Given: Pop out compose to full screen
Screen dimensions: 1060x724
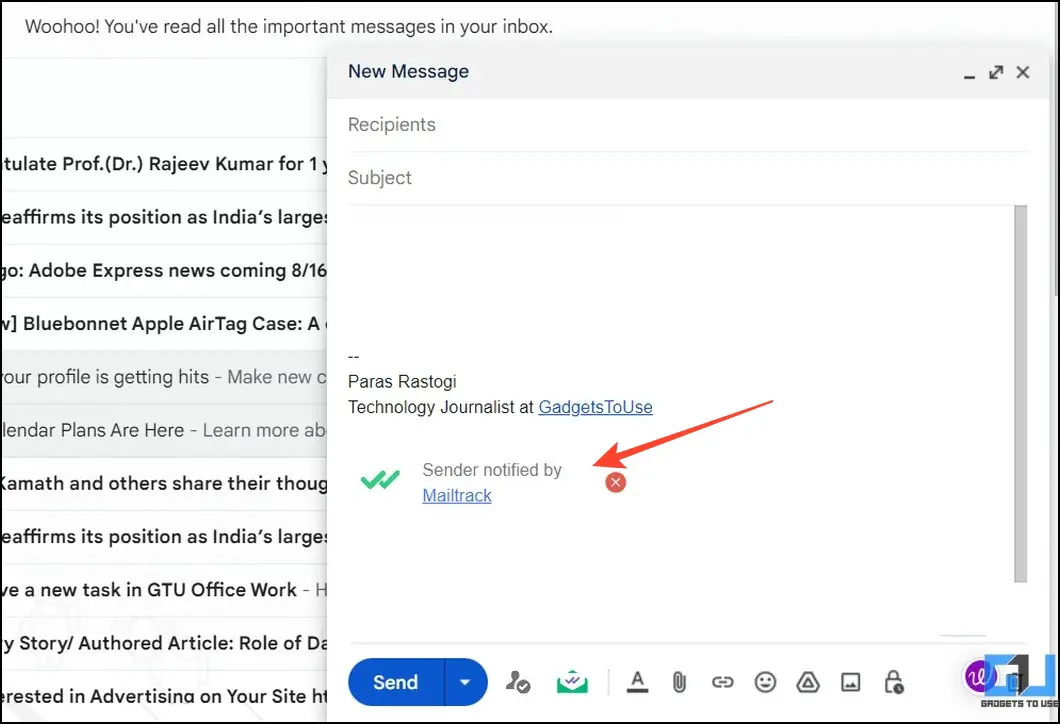Looking at the screenshot, I should pos(996,72).
